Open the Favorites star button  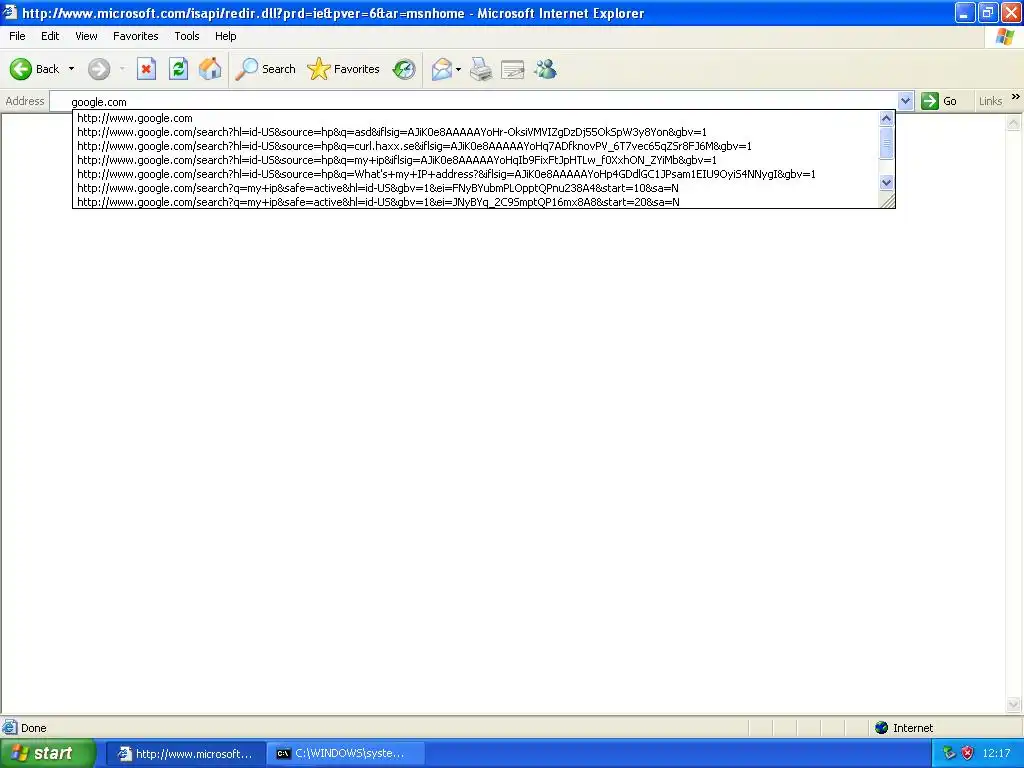pyautogui.click(x=344, y=69)
